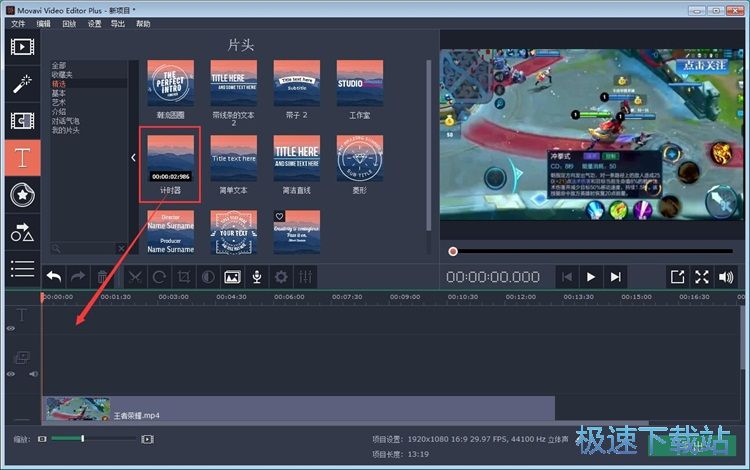Click the undo arrow button
The width and height of the screenshot is (750, 470).
click(x=54, y=277)
